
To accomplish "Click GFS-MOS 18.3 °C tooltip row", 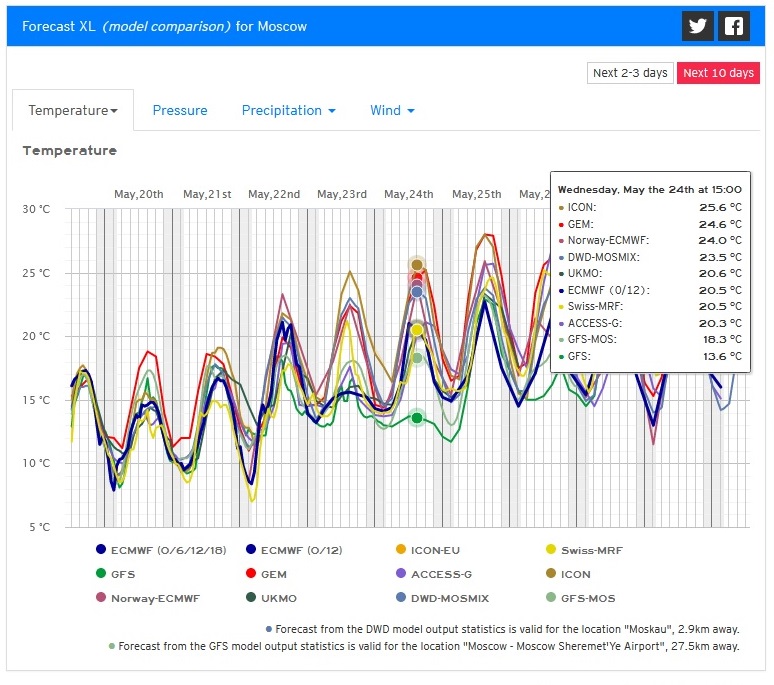I will pyautogui.click(x=650, y=340).
